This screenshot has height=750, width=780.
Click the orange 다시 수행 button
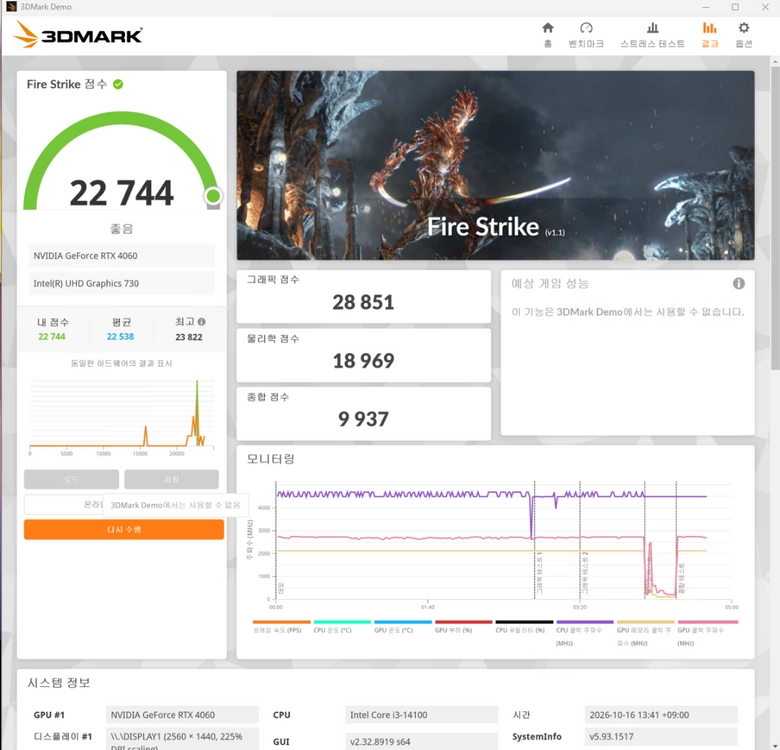click(x=124, y=529)
